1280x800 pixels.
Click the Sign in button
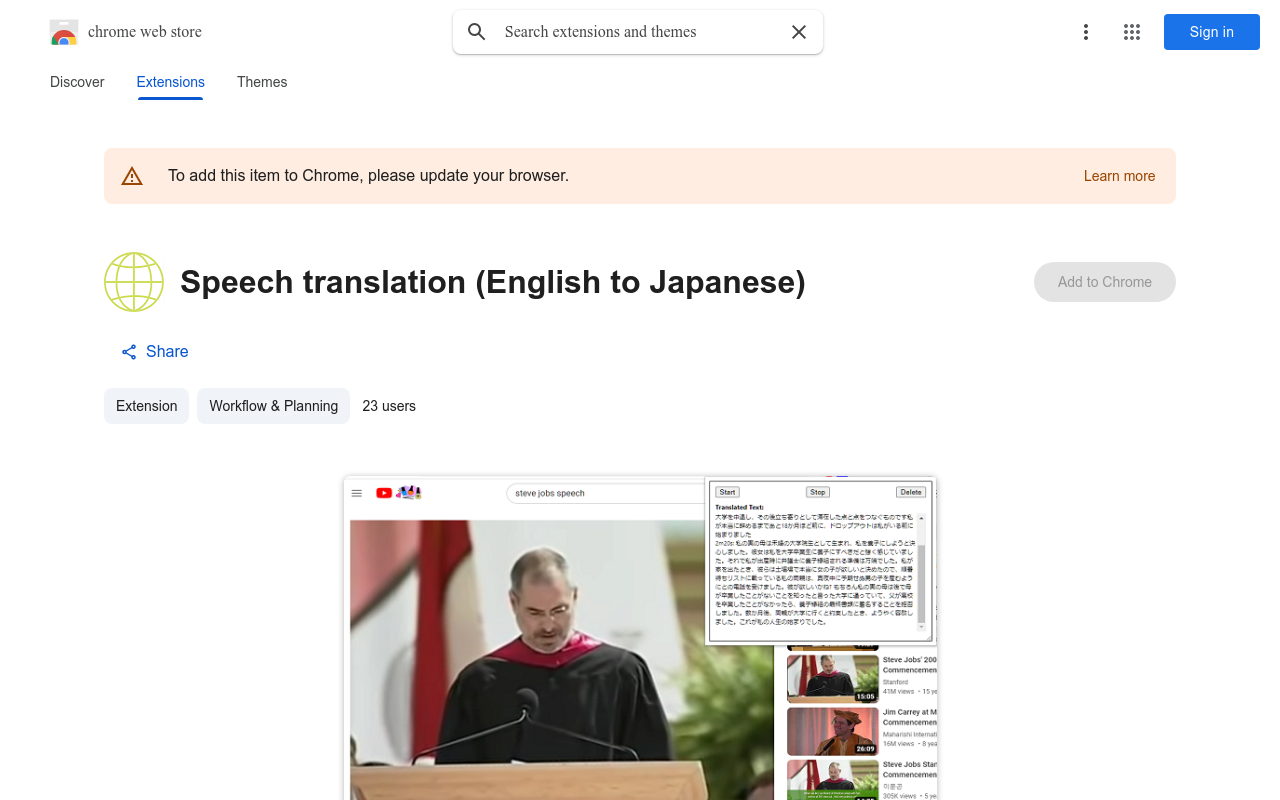point(1211,32)
